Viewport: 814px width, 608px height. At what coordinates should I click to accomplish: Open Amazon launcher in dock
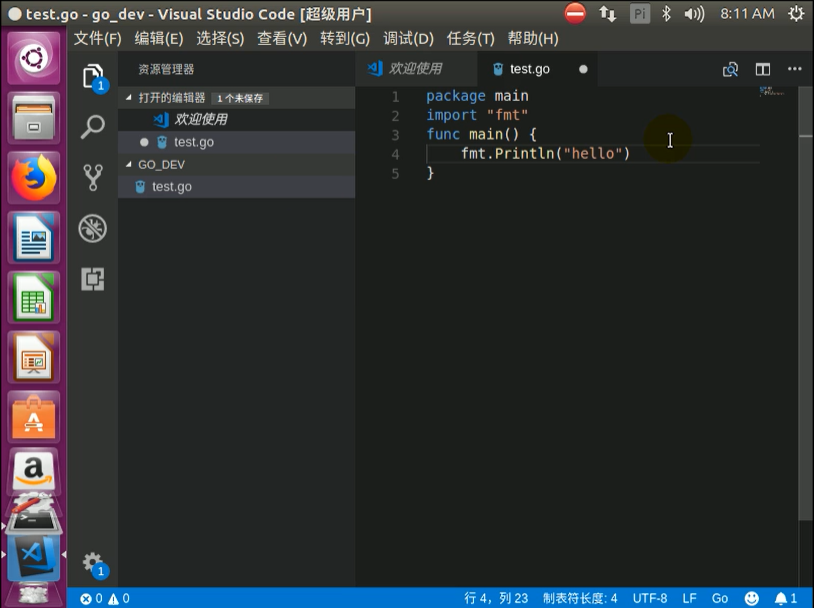pos(34,470)
